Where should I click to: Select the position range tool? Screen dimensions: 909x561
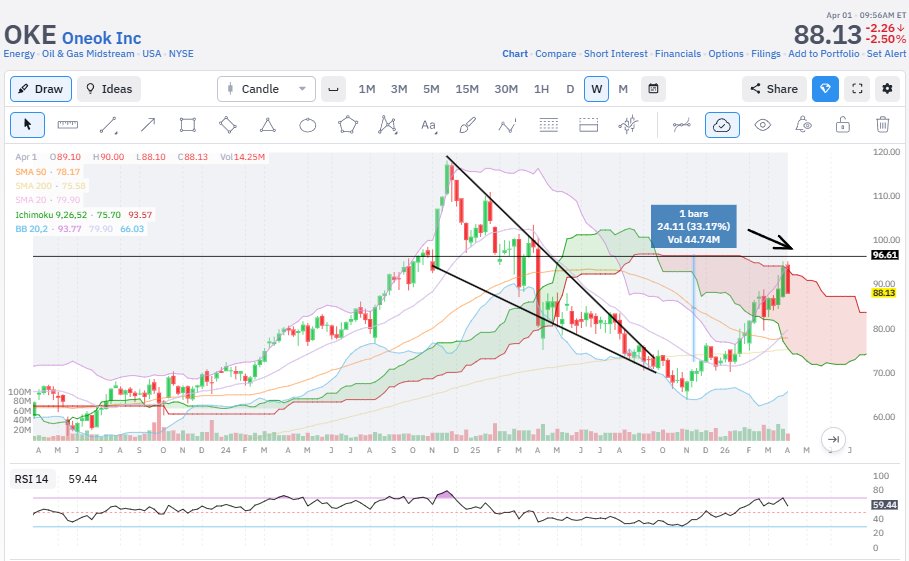pyautogui.click(x=588, y=125)
